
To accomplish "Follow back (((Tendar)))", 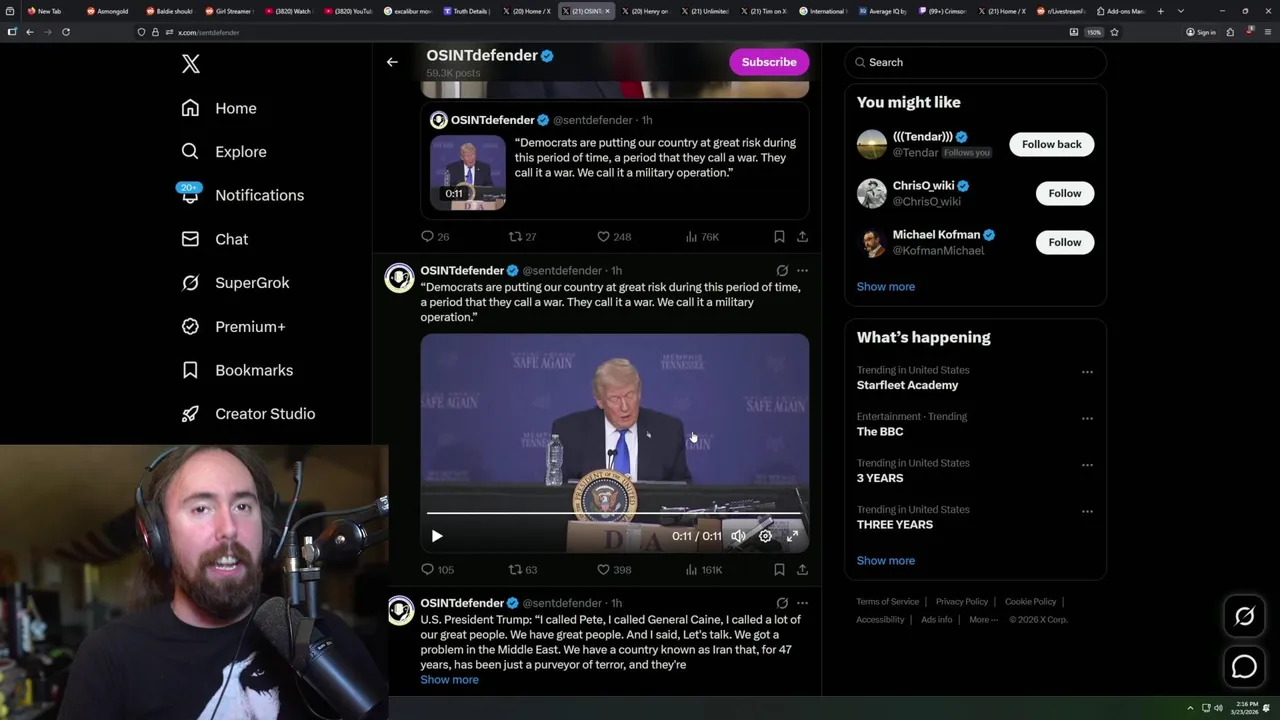I will (1051, 144).
